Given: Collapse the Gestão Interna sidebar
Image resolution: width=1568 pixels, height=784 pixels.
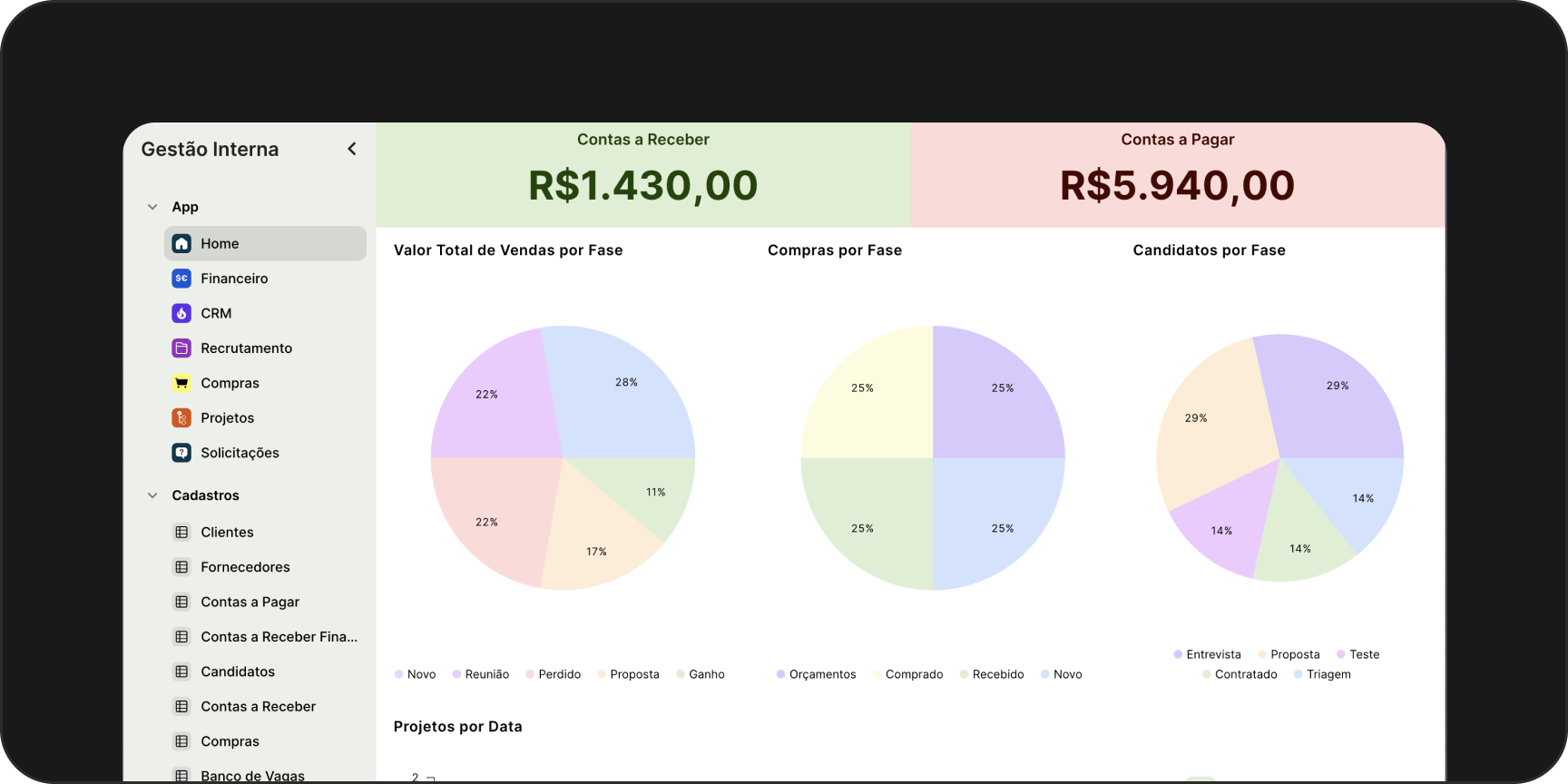Looking at the screenshot, I should pos(352,149).
